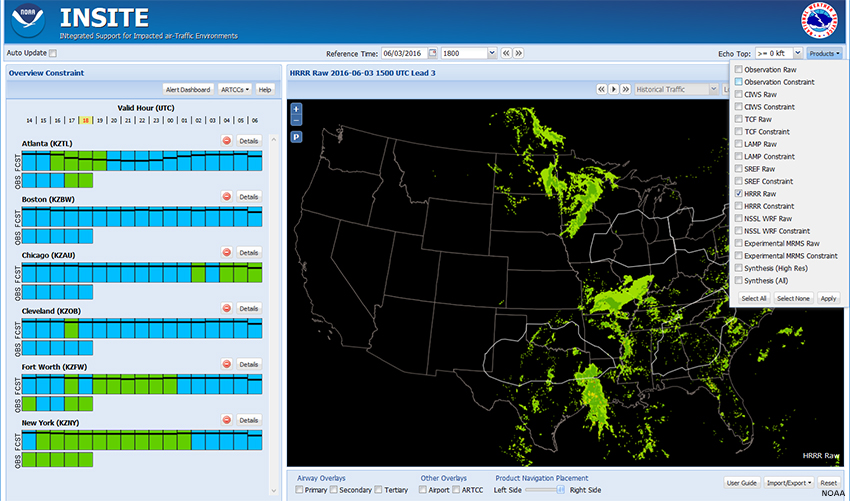Click the National Weather Service logo

(x=819, y=21)
